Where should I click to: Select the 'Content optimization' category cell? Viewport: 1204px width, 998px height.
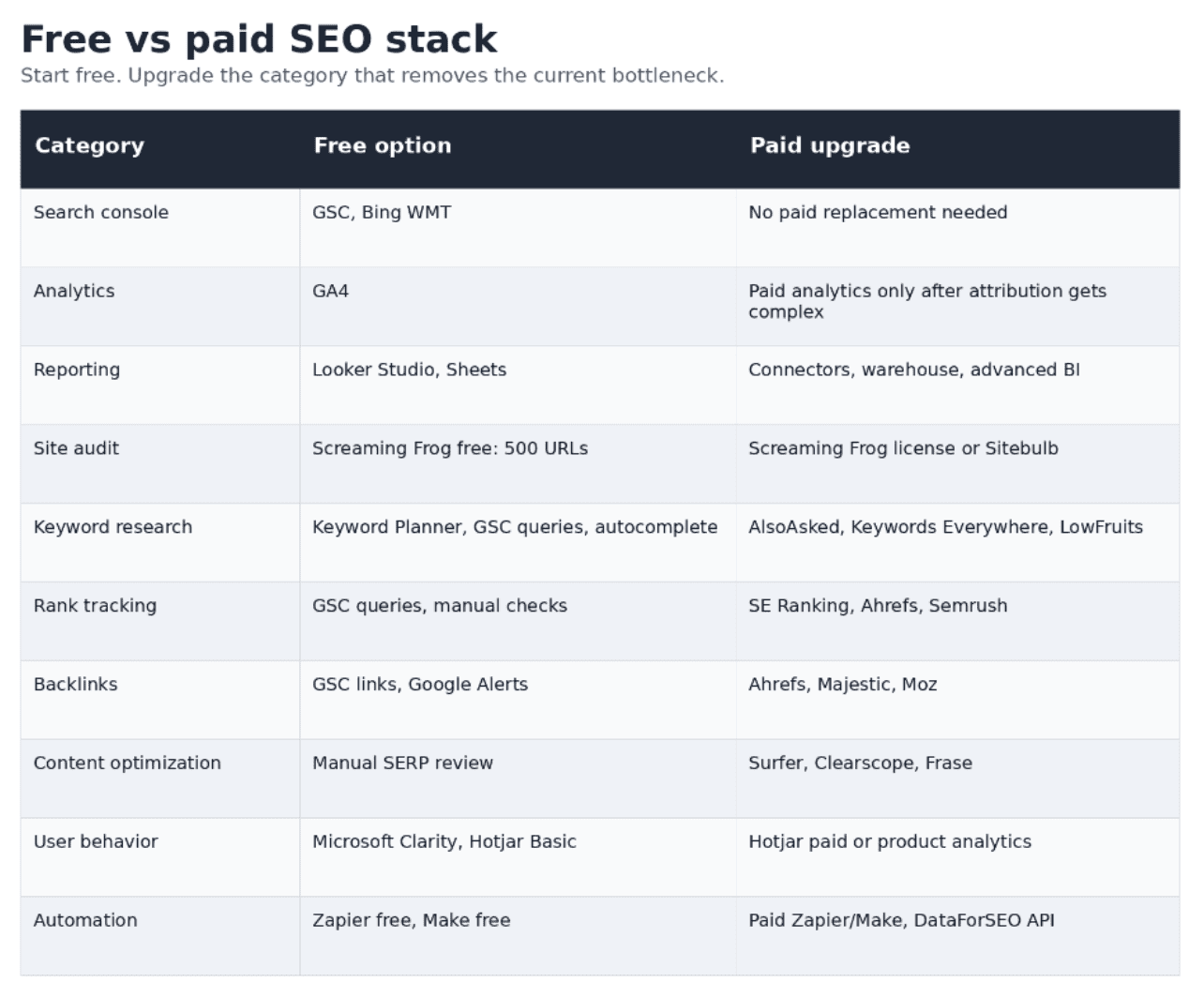coord(160,779)
